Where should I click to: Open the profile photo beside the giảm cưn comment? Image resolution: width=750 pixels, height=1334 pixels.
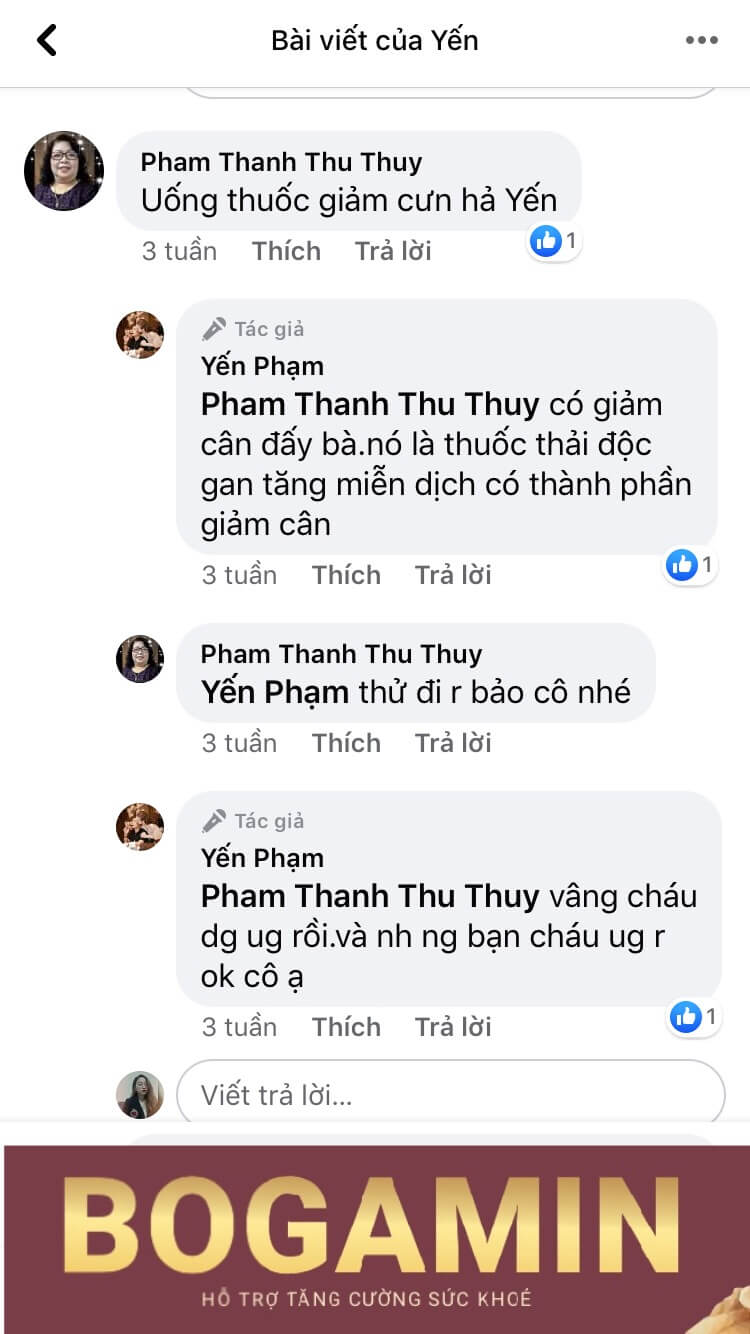point(64,170)
